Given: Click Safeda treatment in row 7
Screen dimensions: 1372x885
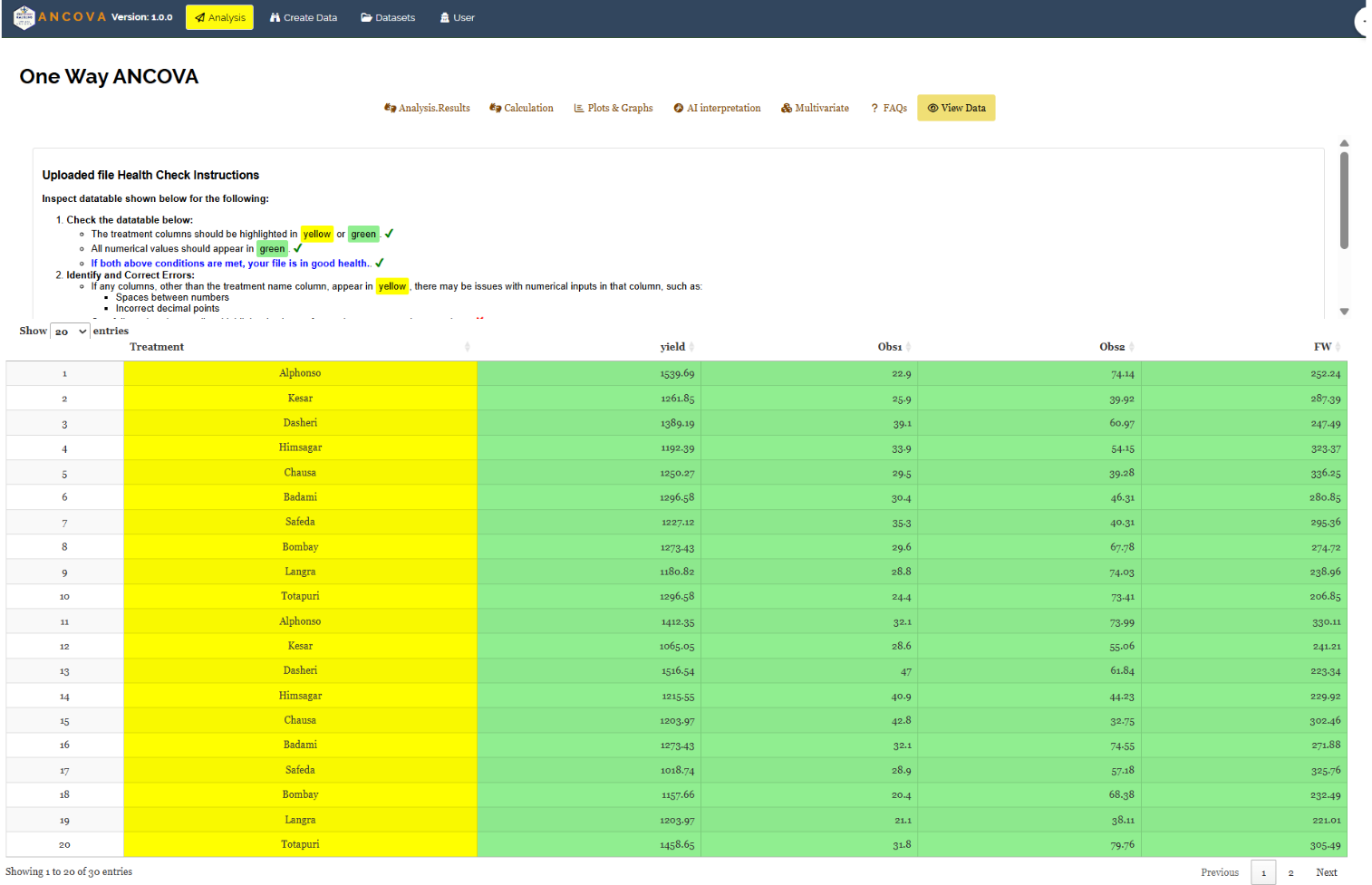Looking at the screenshot, I should point(300,522).
